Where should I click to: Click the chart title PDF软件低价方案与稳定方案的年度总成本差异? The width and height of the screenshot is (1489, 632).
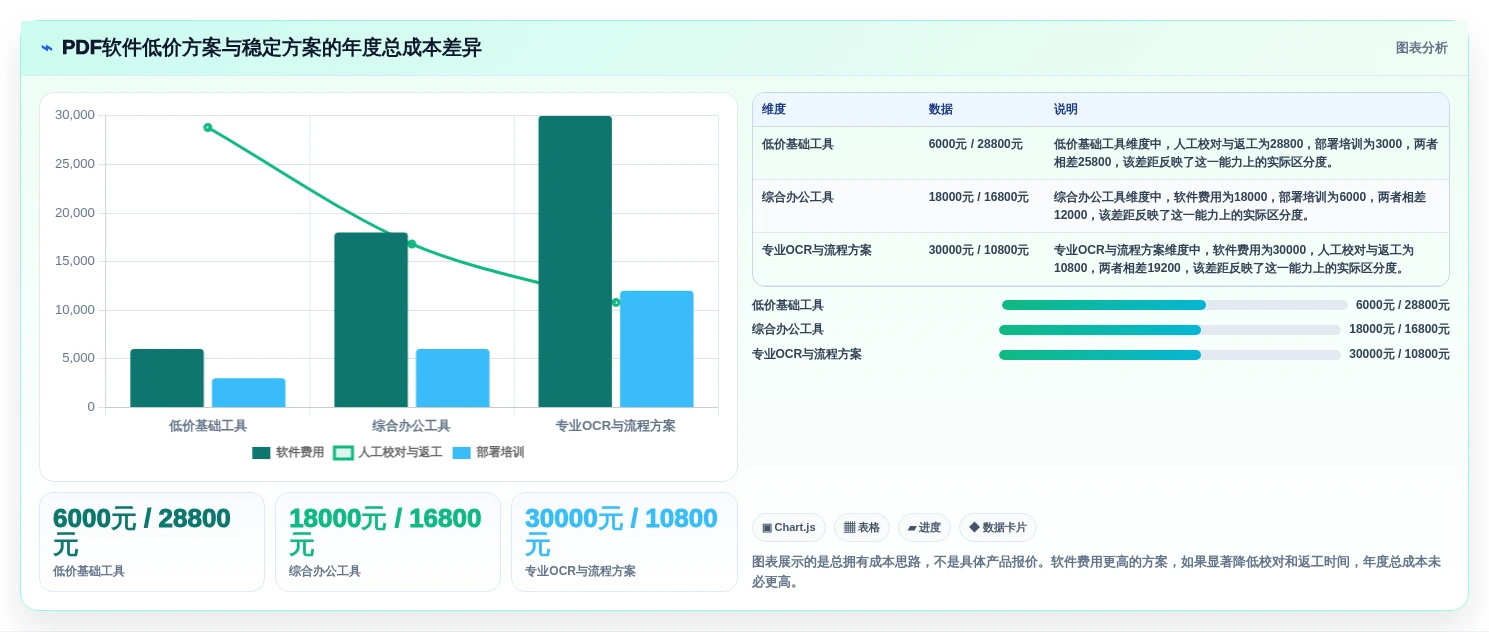point(272,48)
